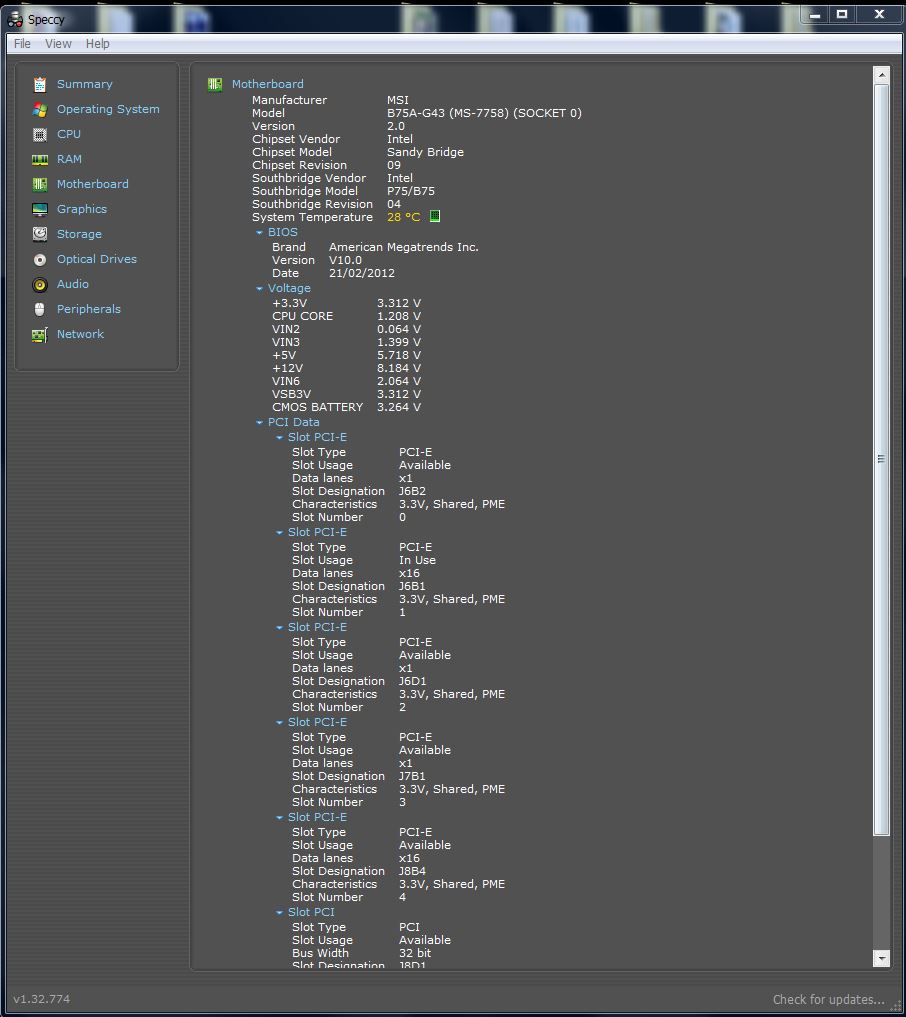Close the Speccy window
906x1017 pixels.
(x=879, y=14)
